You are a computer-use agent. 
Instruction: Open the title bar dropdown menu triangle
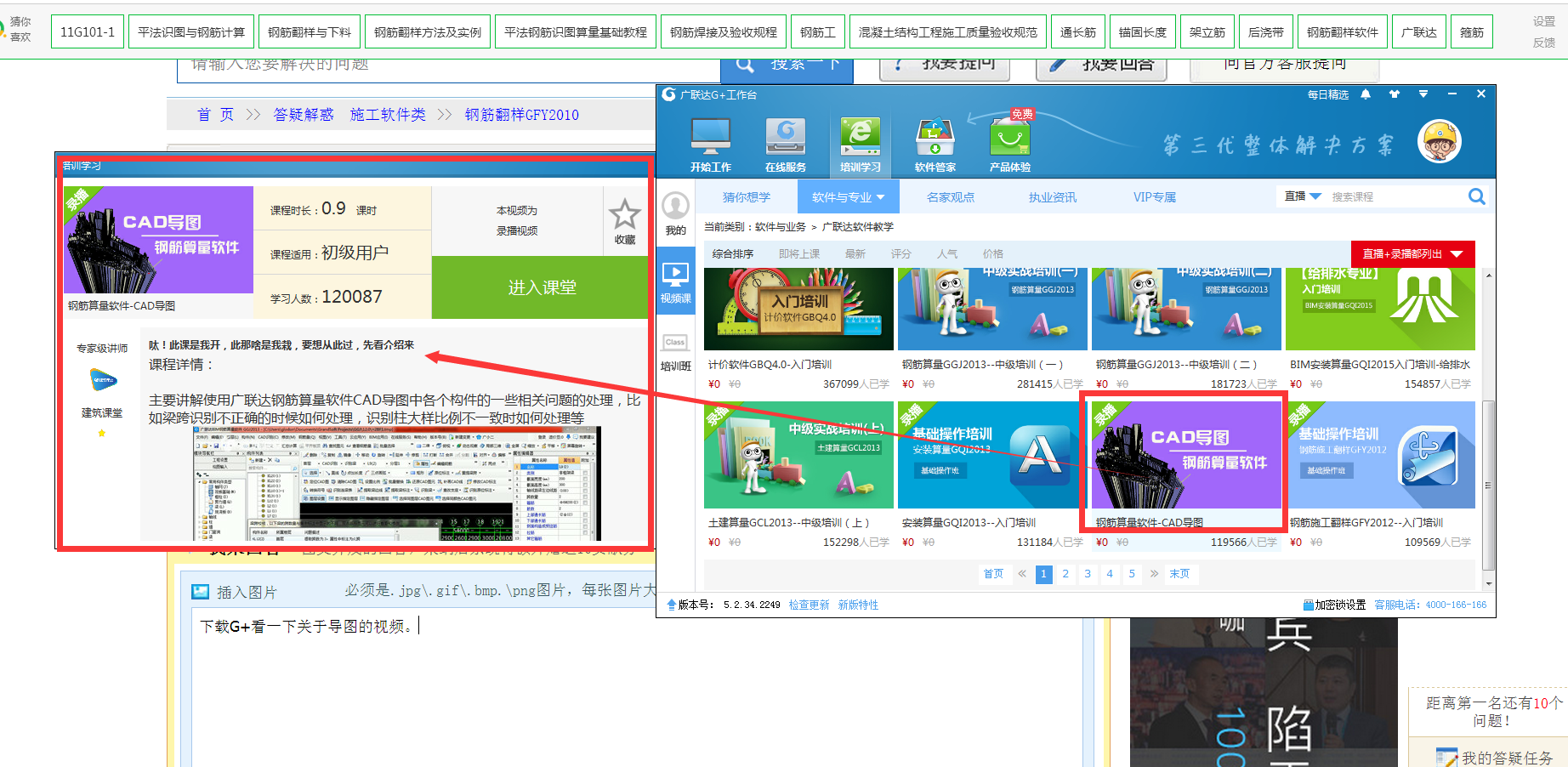[1423, 94]
